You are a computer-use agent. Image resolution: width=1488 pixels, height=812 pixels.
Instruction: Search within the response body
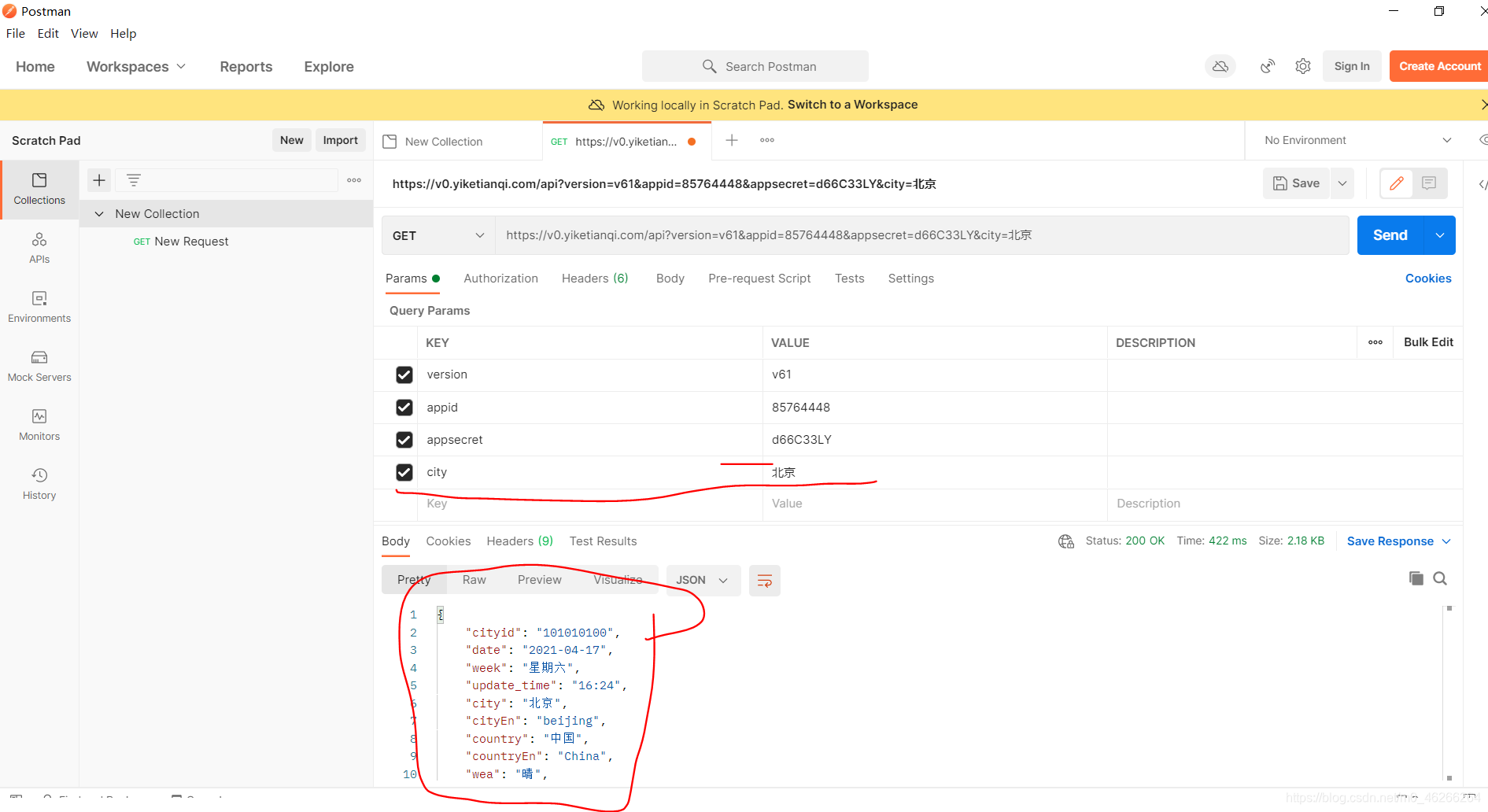pos(1440,578)
